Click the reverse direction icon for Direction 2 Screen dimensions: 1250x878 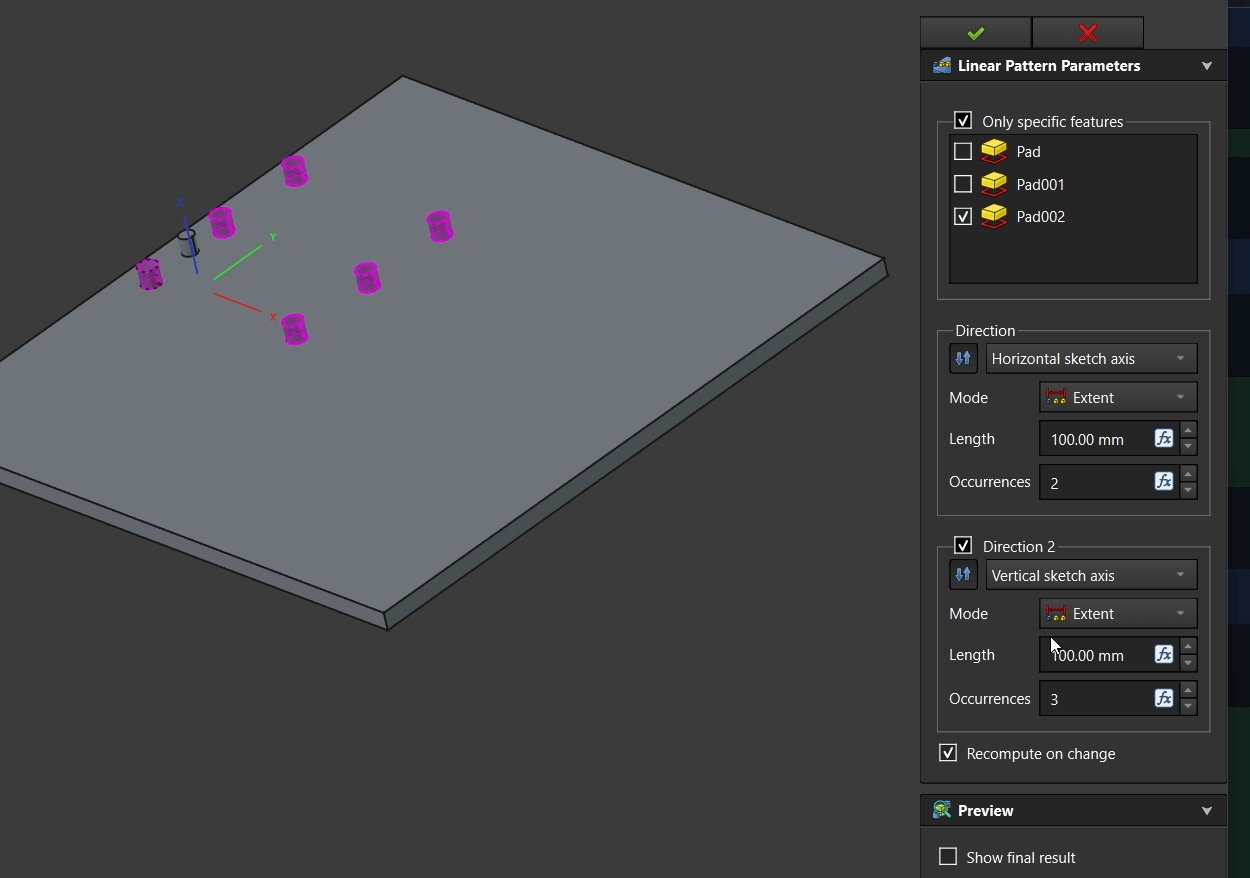[x=963, y=575]
